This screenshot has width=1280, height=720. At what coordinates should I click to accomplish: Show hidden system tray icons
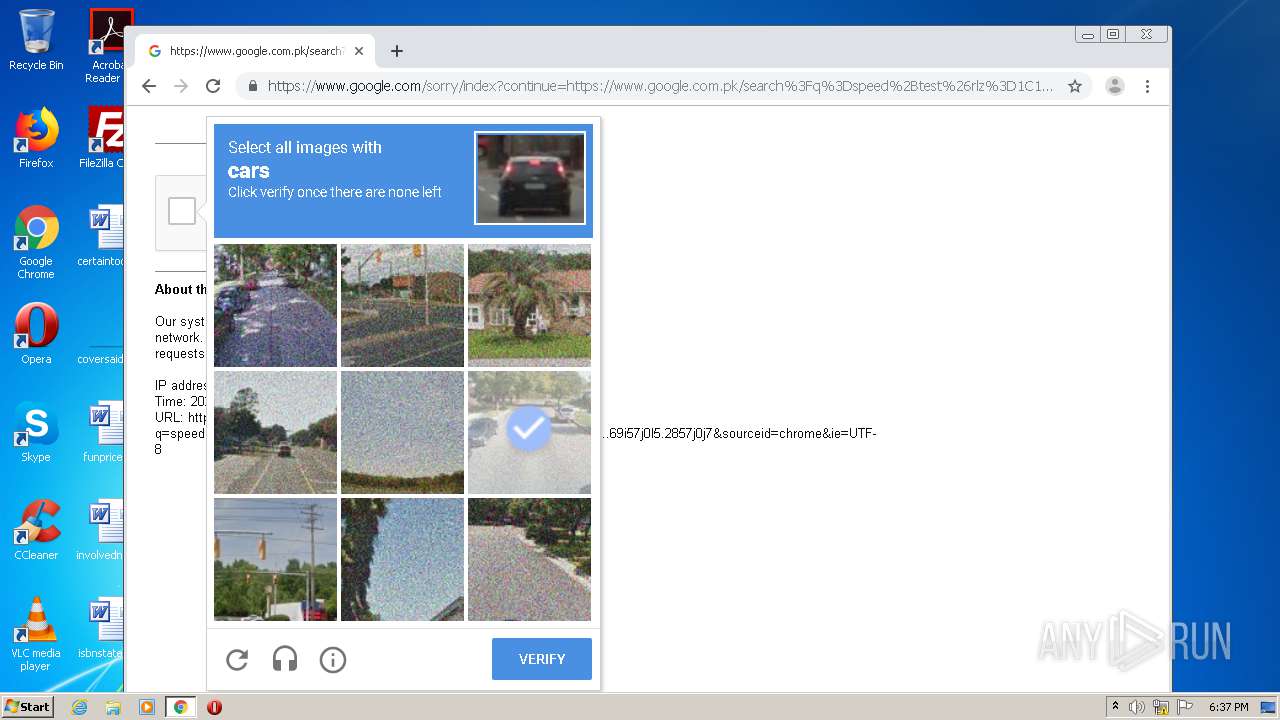1115,707
